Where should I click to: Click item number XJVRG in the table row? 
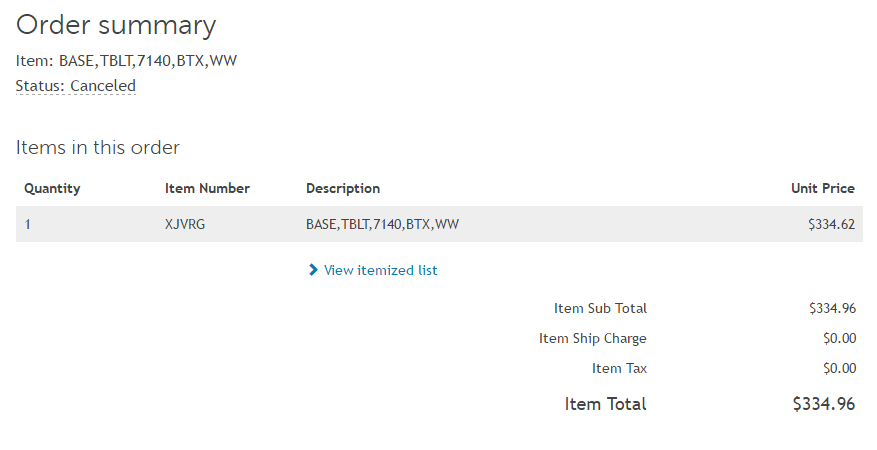183,224
